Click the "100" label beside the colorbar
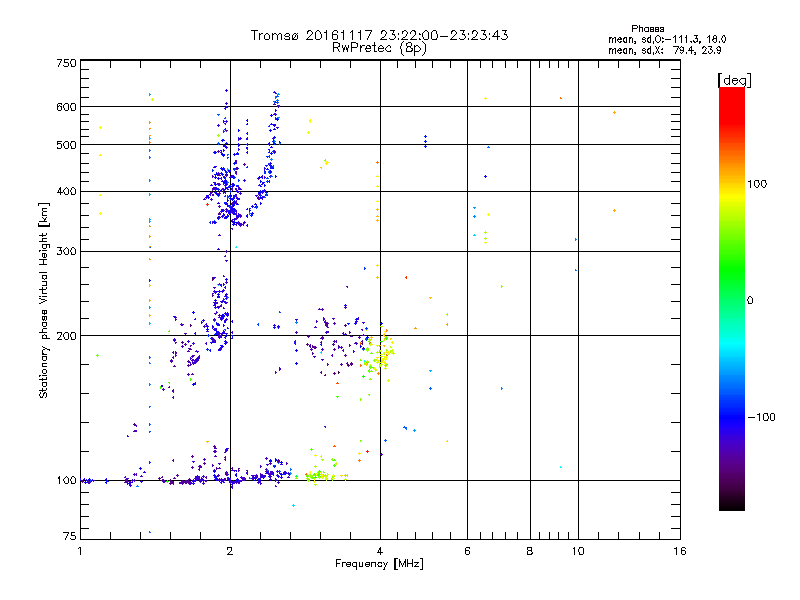 [x=757, y=184]
